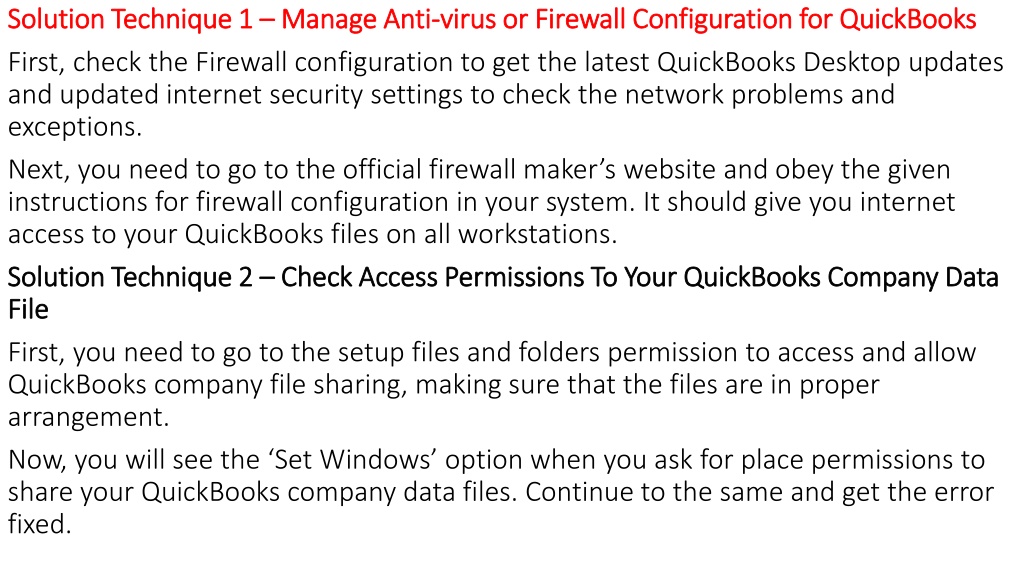Click the red Solution Technique 1 heading
The image size is (1024, 576).
492,20
